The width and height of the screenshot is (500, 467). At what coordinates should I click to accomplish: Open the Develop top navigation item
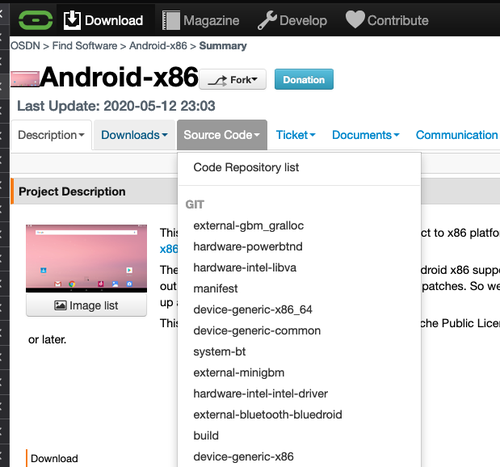pos(292,20)
